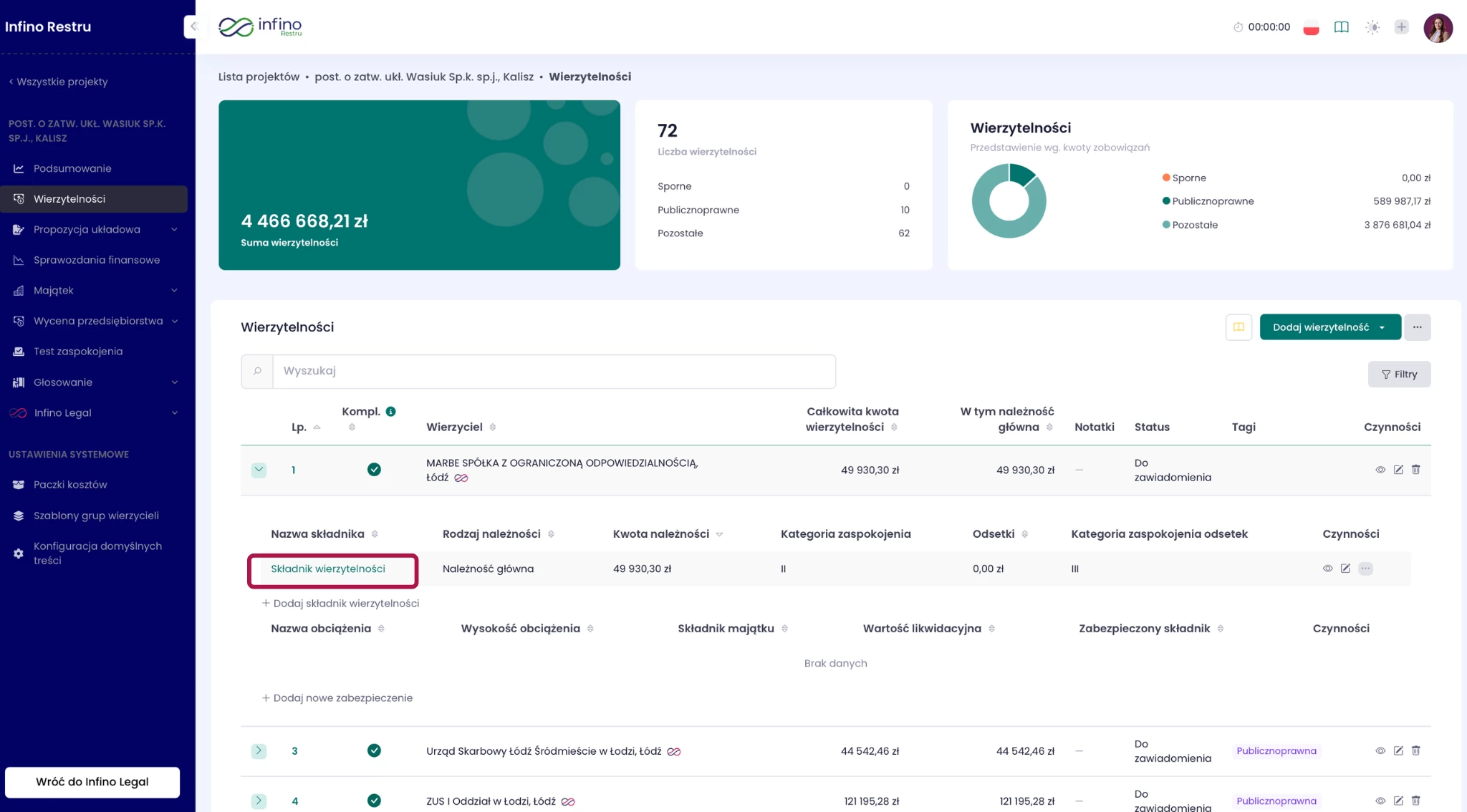Open more options for Składnik wierzytelności row
Image resolution: width=1467 pixels, height=812 pixels.
point(1365,569)
